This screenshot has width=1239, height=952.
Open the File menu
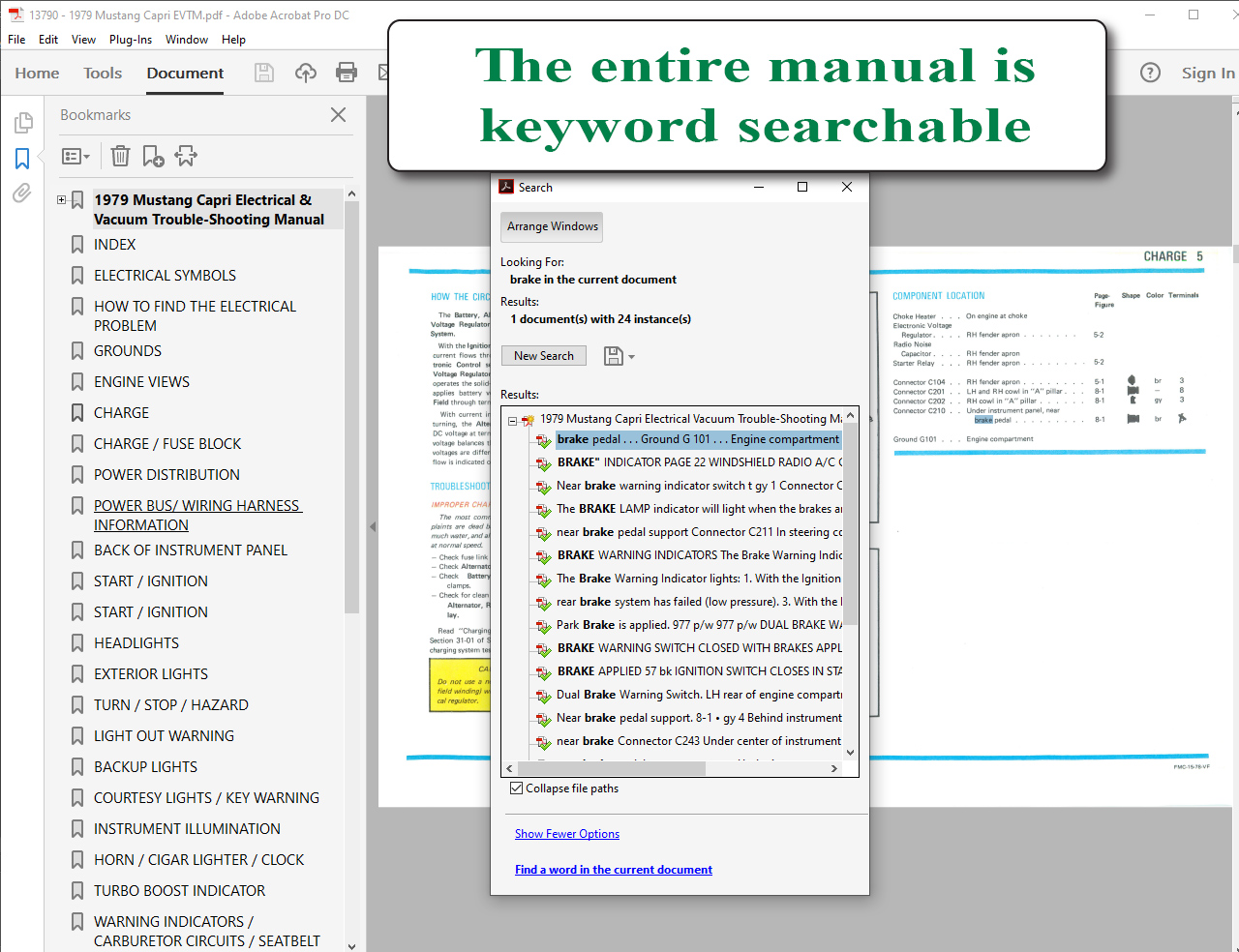[16, 40]
